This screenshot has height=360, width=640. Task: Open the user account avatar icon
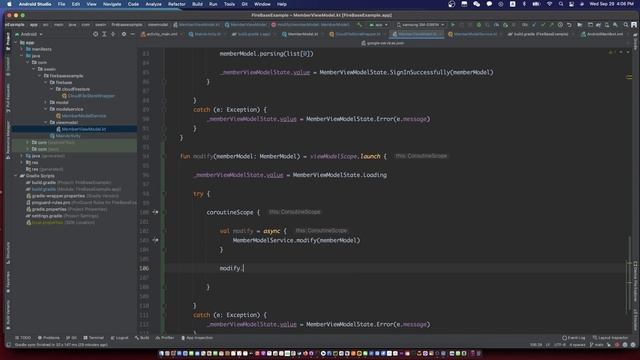(634, 25)
